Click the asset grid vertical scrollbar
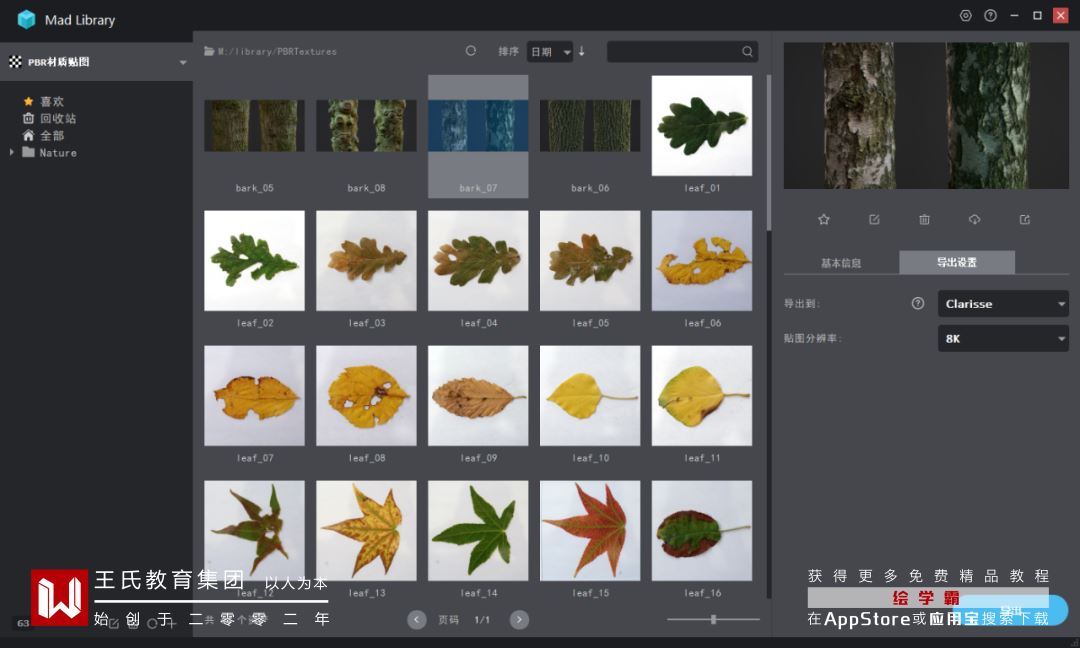1080x648 pixels. 769,153
